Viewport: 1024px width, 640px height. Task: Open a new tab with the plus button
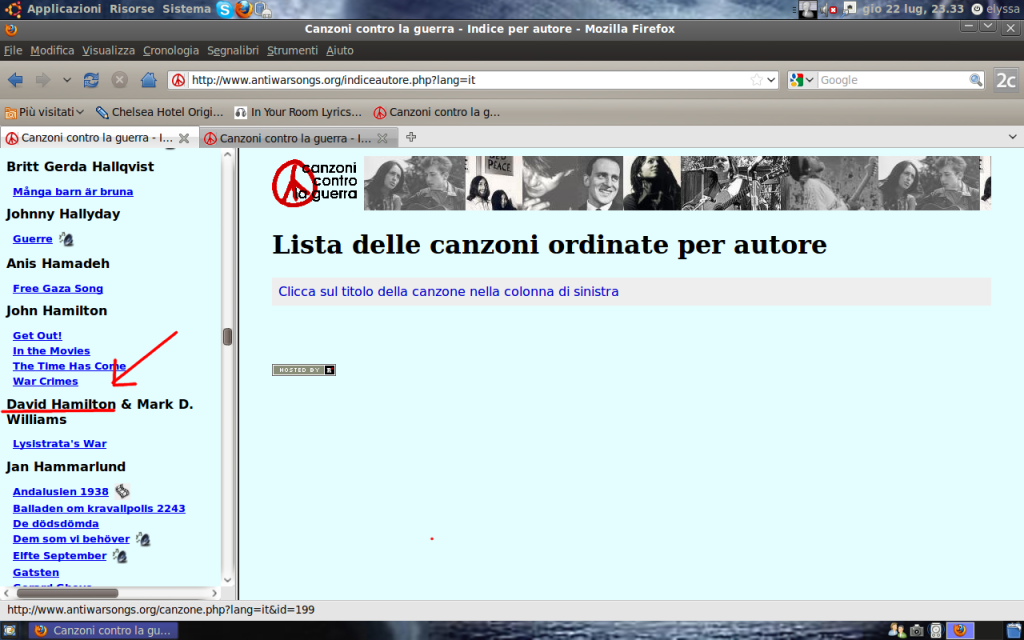411,137
